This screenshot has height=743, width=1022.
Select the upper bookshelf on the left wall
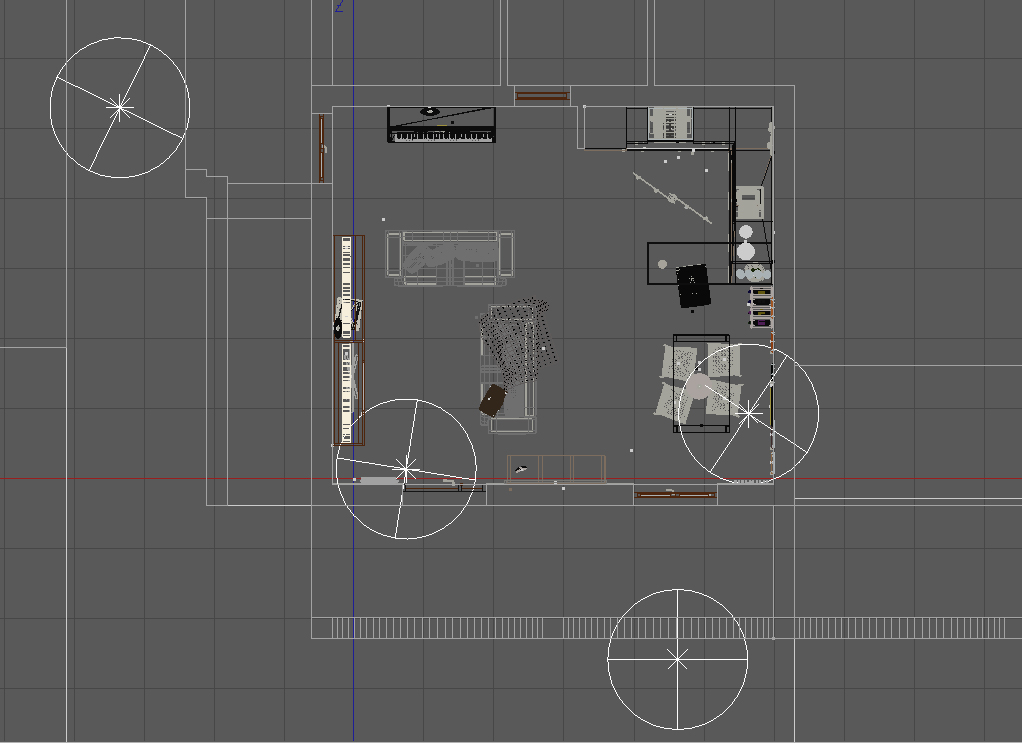point(349,287)
